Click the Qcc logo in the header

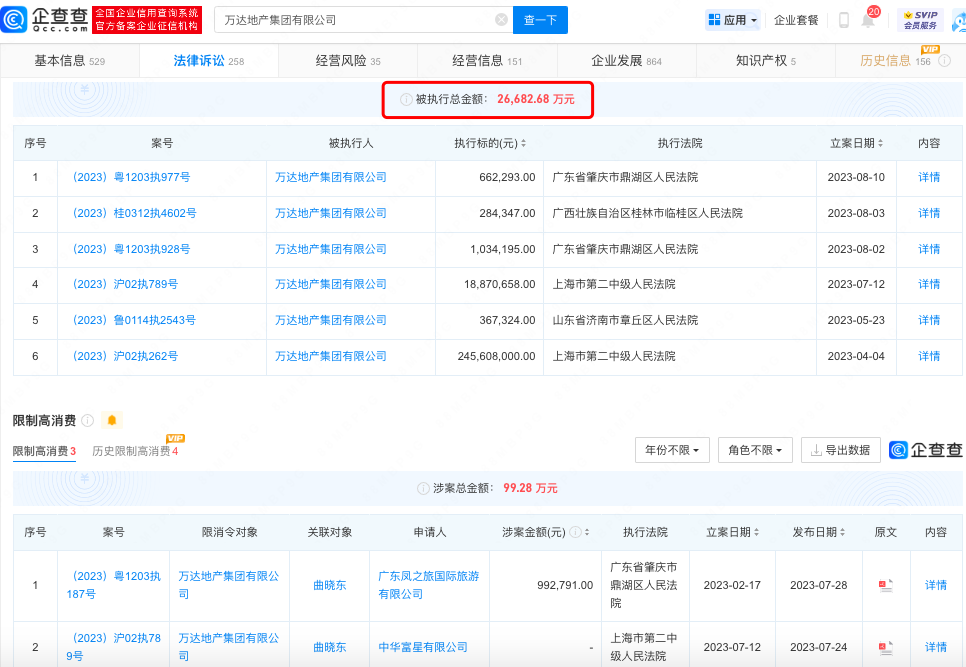pos(46,19)
